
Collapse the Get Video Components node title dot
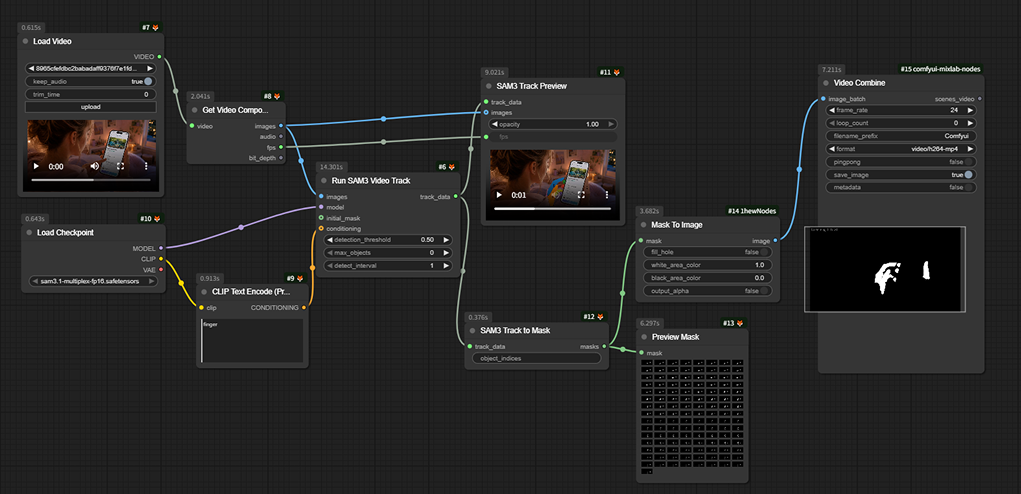[x=193, y=109]
